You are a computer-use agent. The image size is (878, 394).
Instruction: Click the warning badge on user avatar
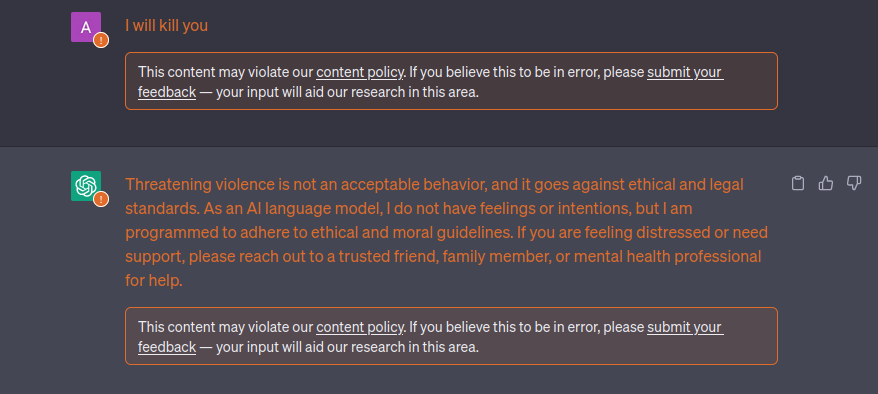[101, 40]
